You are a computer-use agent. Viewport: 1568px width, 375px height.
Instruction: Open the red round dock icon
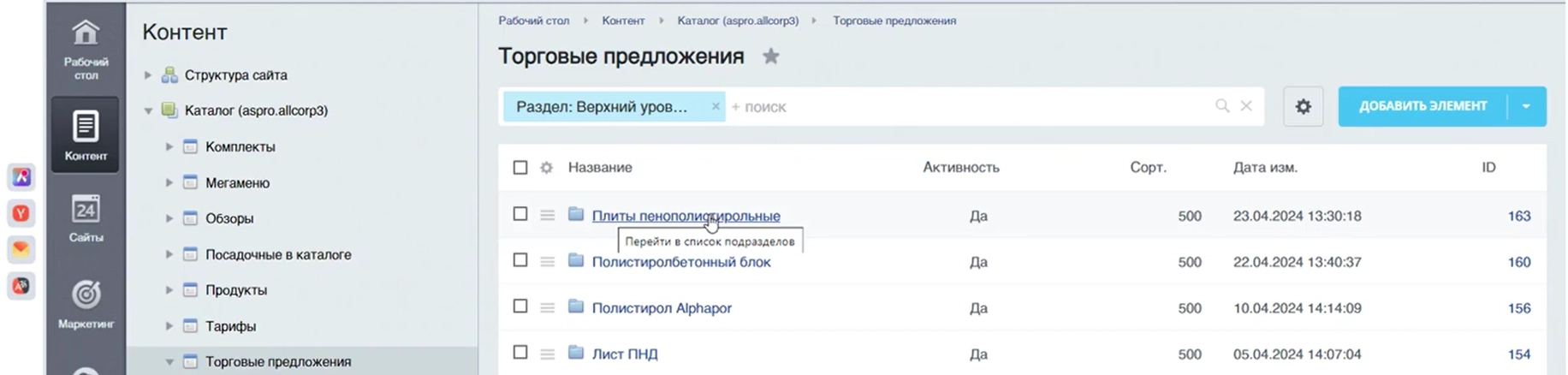click(x=21, y=286)
